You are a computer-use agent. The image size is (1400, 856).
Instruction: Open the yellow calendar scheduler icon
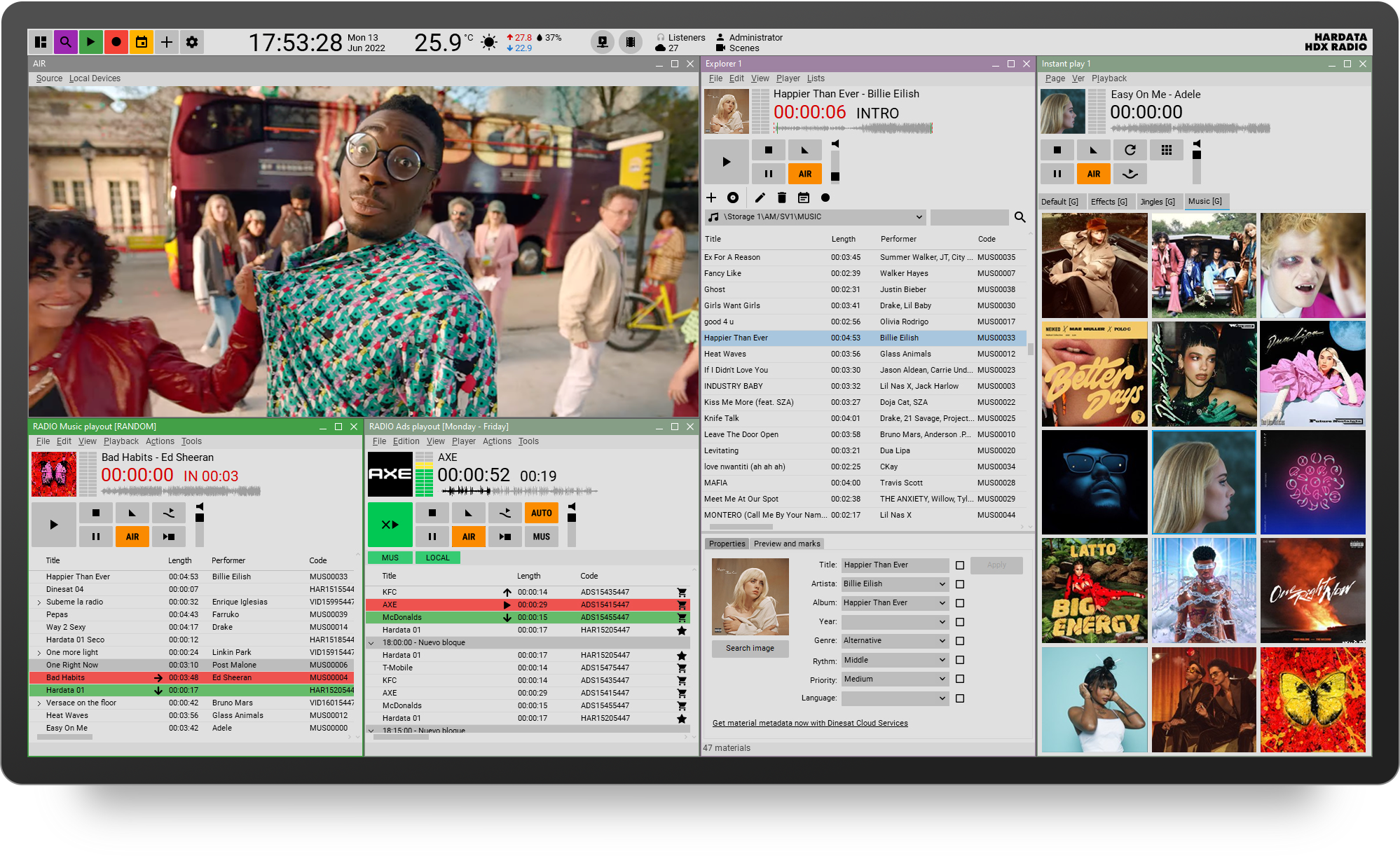click(142, 42)
